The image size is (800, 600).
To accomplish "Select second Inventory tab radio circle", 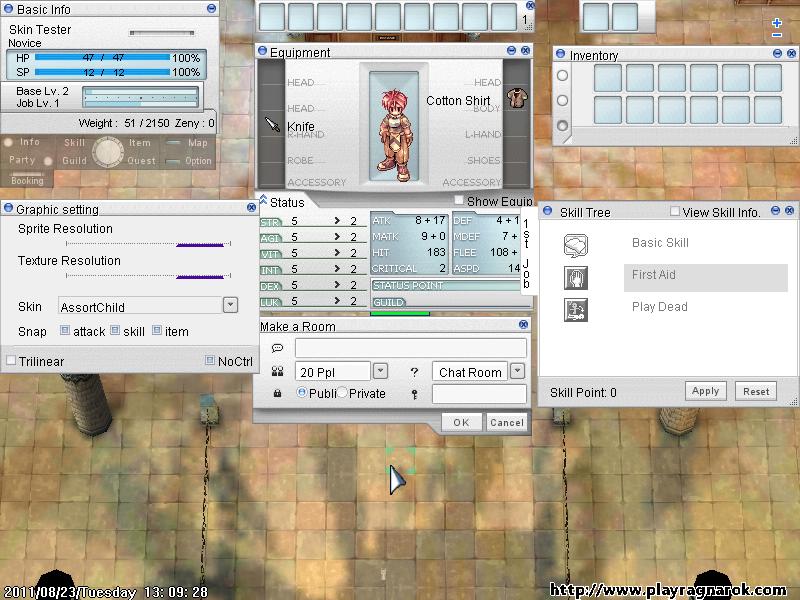I will (562, 100).
